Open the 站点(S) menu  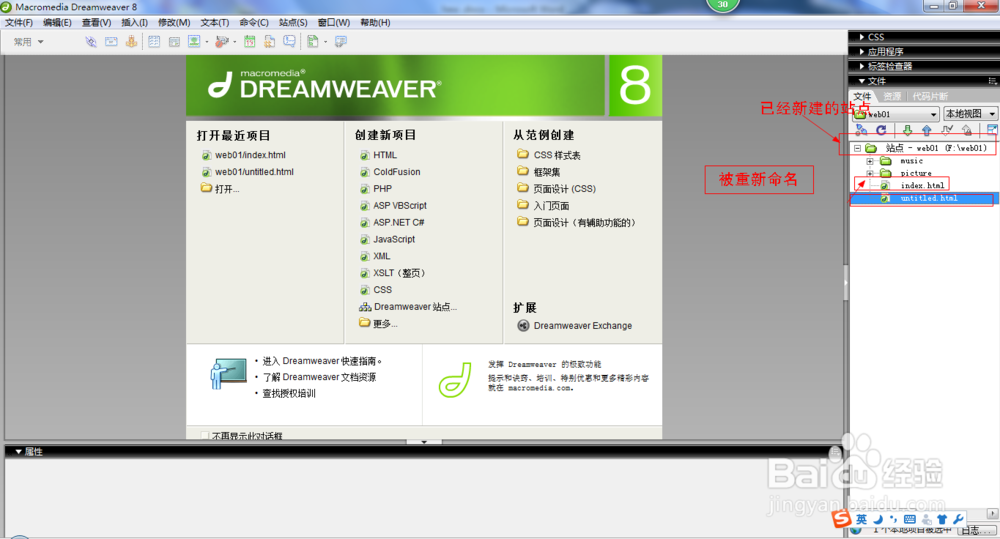(293, 22)
